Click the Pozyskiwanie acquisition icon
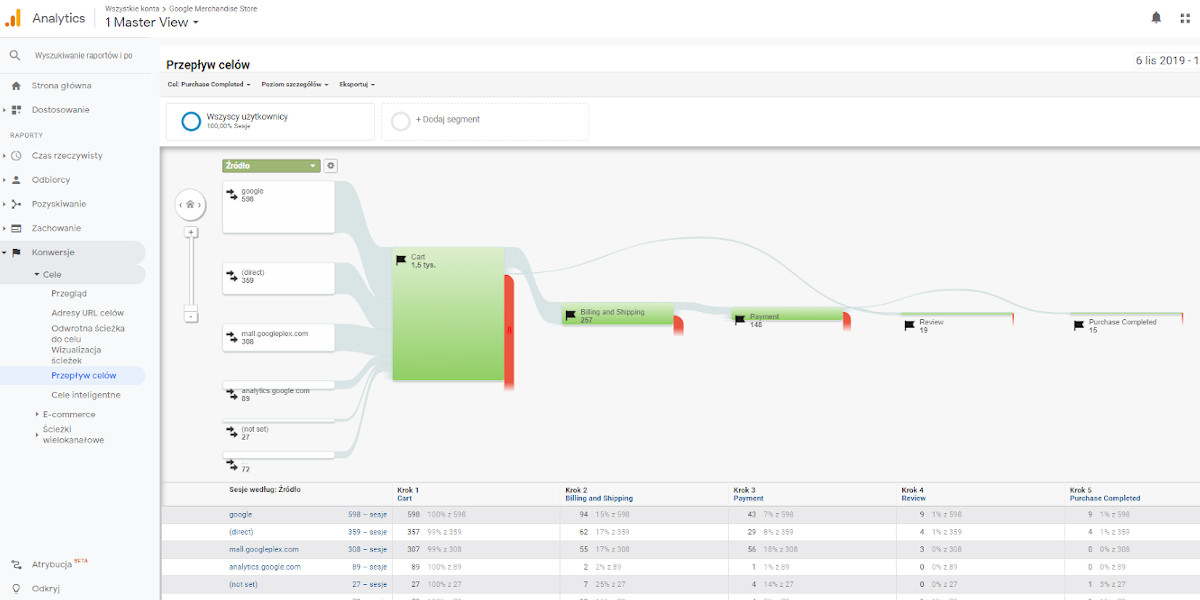 click(x=16, y=204)
